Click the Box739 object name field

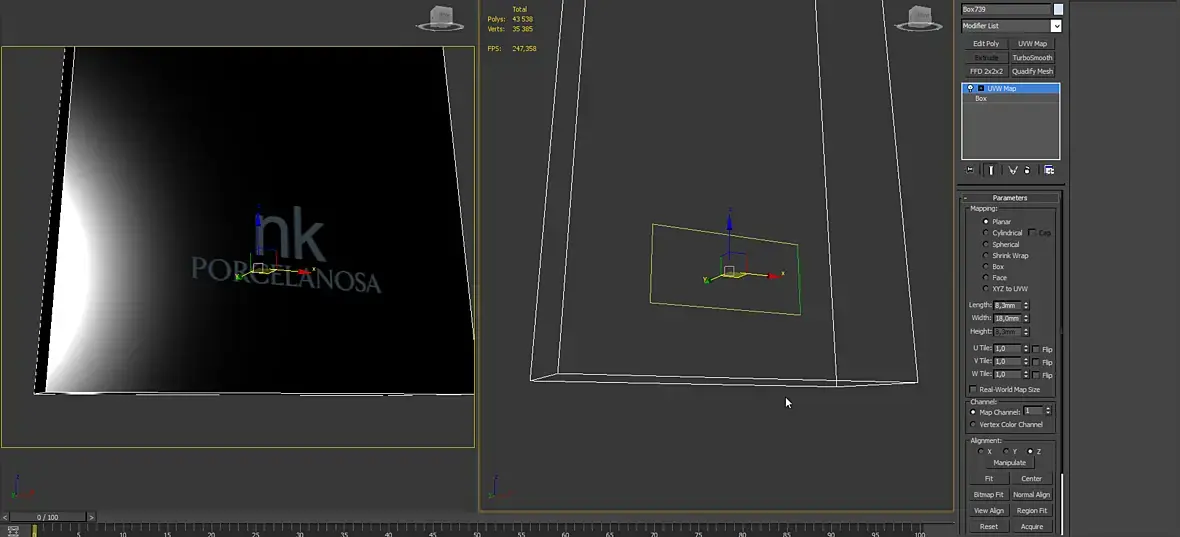pos(1006,9)
